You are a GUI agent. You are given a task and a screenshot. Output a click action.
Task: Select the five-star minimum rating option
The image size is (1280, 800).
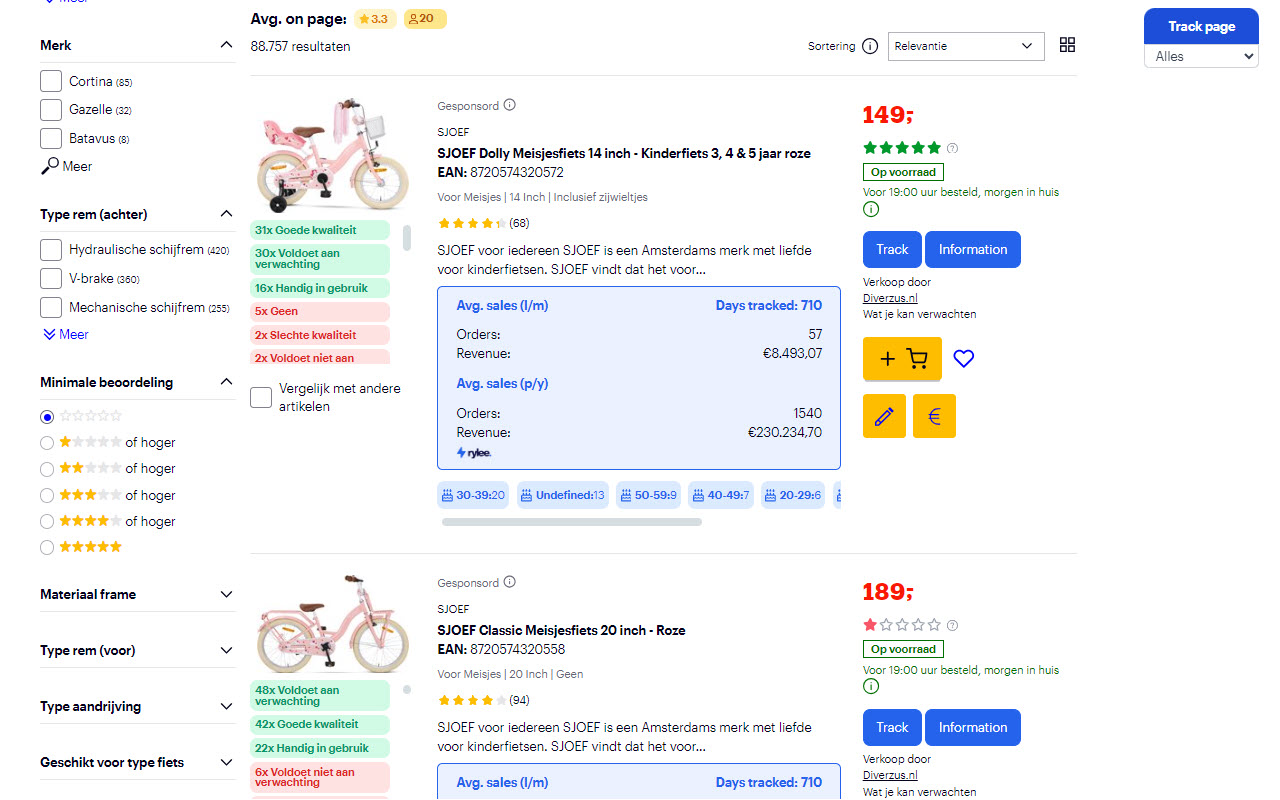(47, 547)
